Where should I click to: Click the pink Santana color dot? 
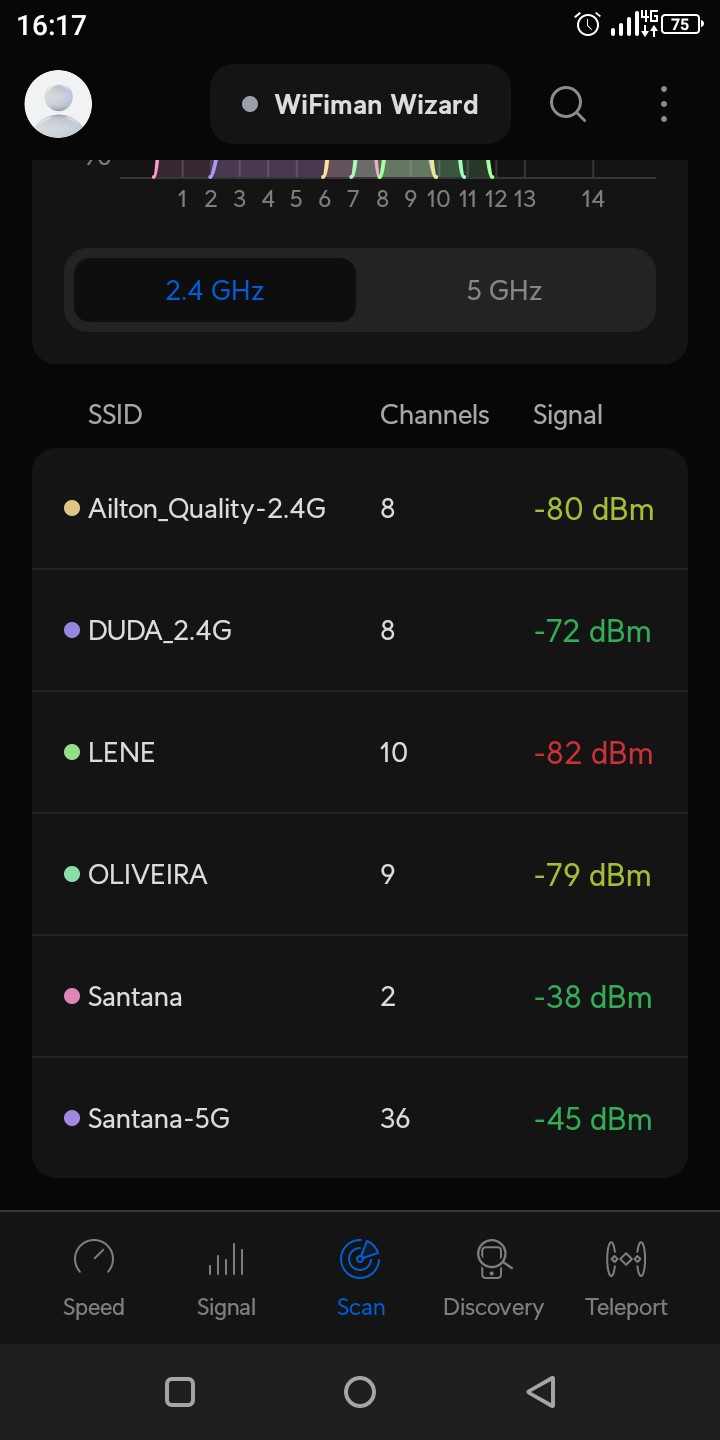pos(72,996)
